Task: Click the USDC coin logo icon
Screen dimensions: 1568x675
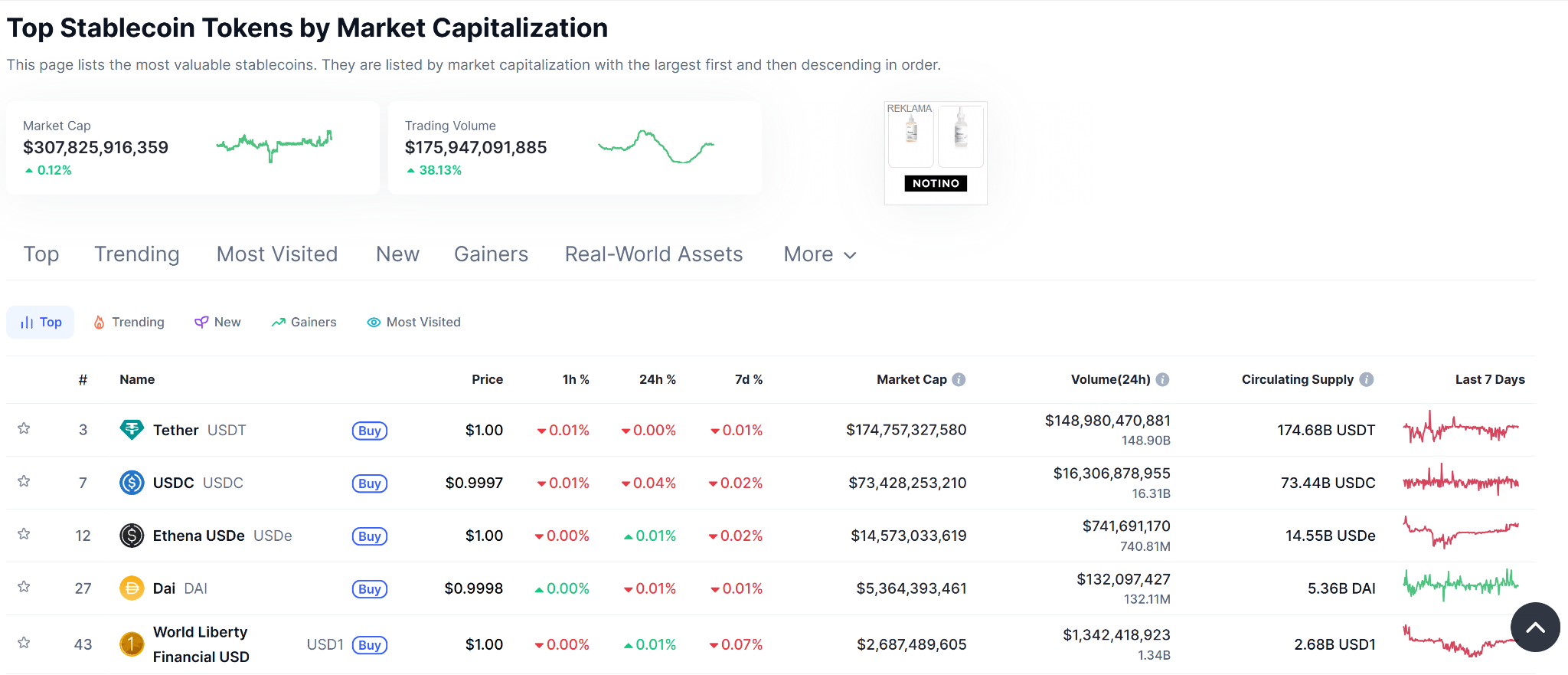Action: [132, 483]
